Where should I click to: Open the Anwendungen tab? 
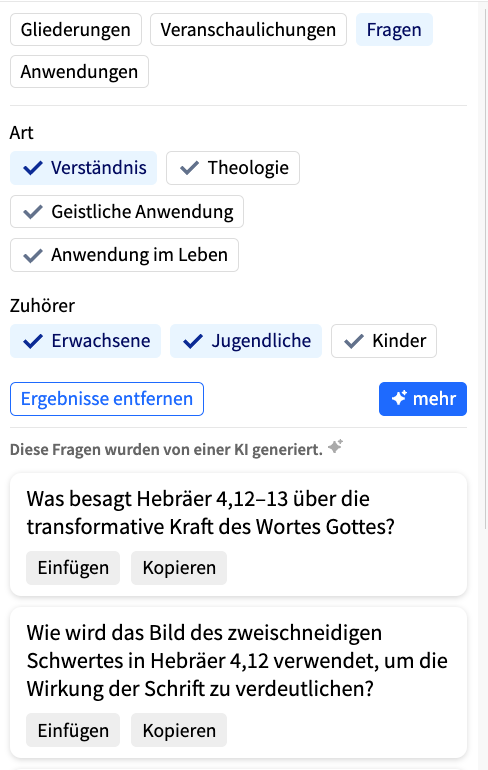(79, 72)
